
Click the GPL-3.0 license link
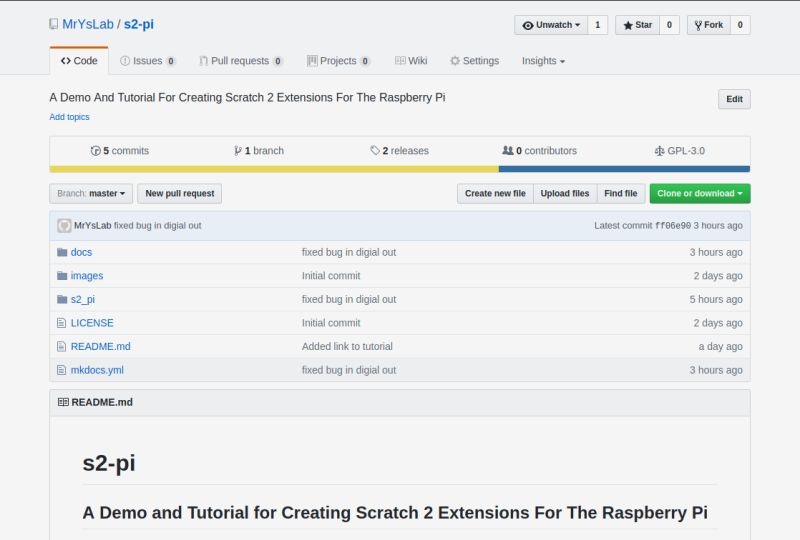tap(680, 151)
